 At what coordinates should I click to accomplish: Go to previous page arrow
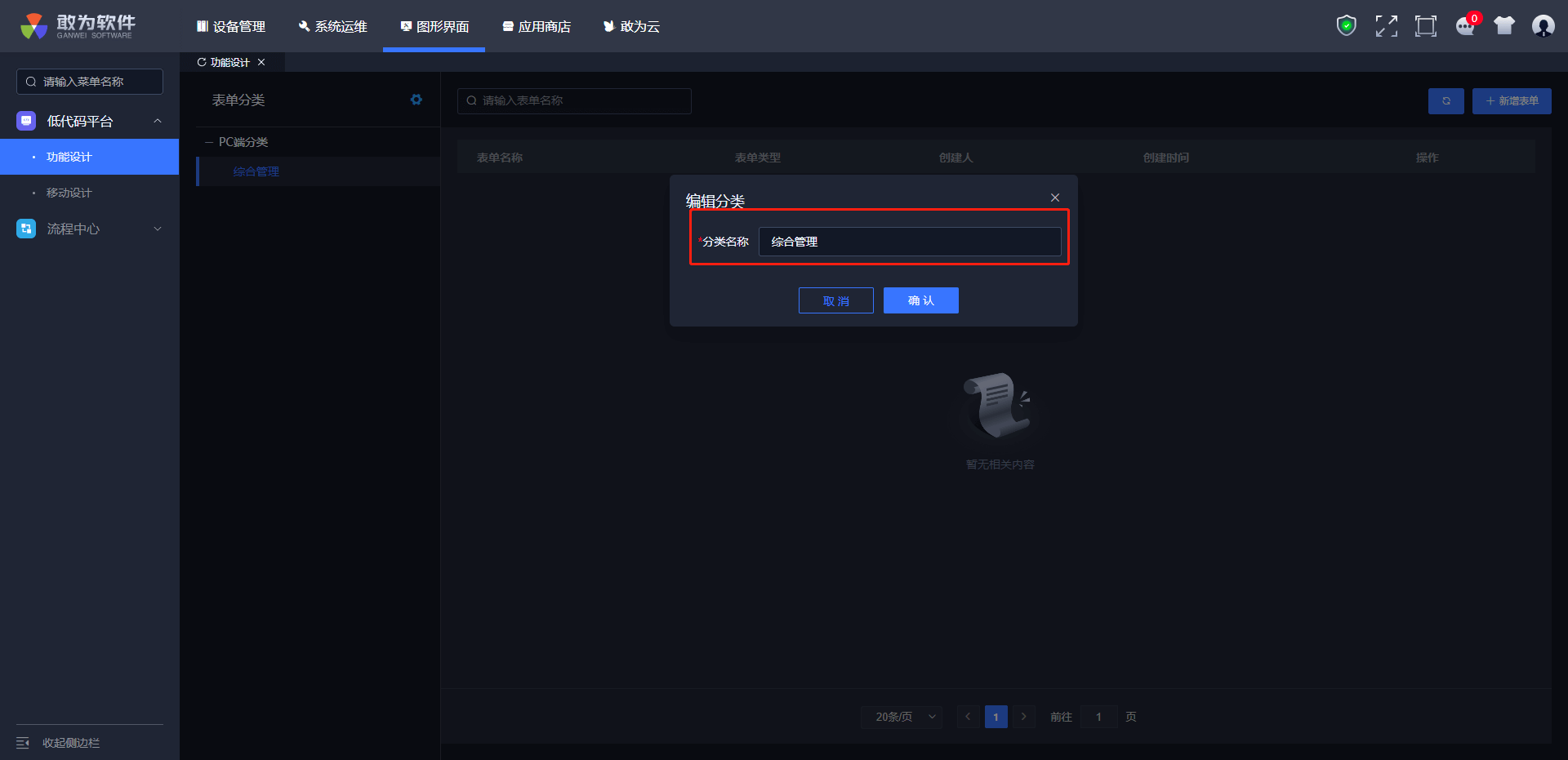(968, 717)
